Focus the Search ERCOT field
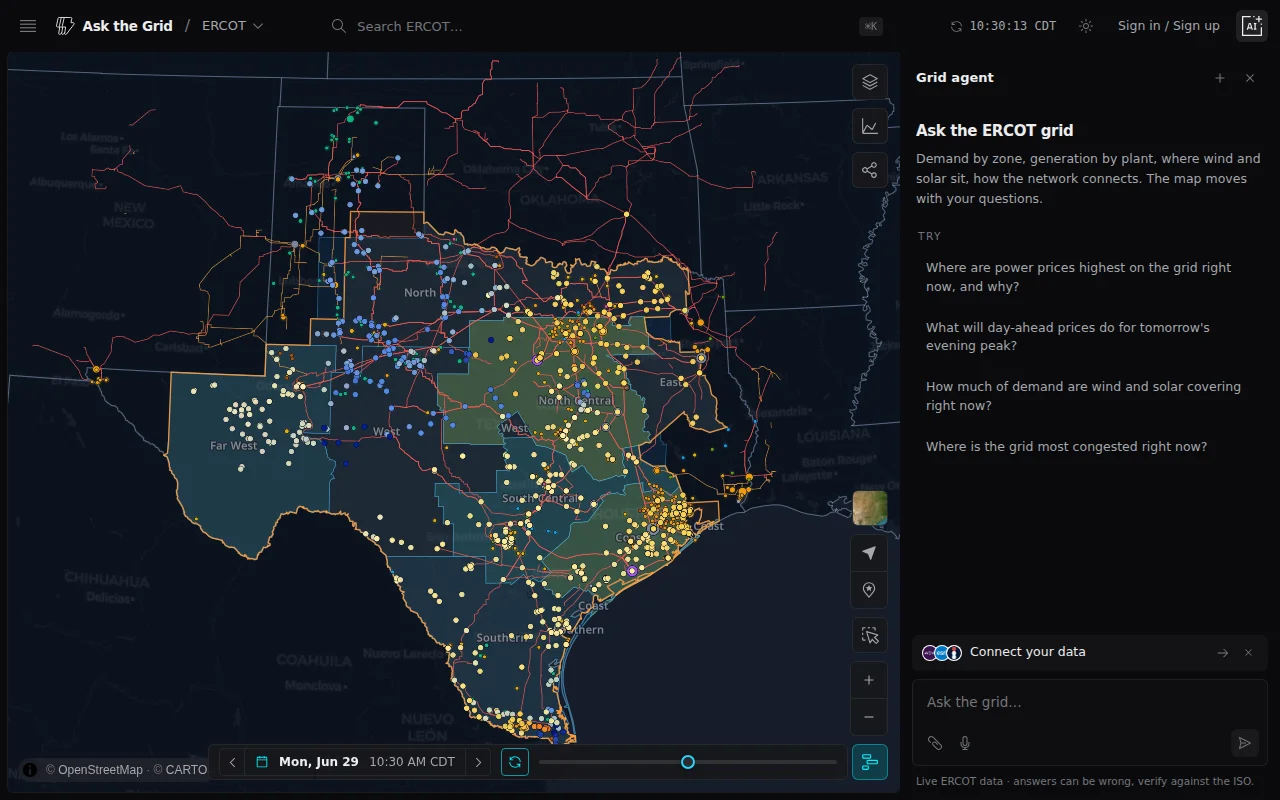The image size is (1280, 800). point(605,26)
